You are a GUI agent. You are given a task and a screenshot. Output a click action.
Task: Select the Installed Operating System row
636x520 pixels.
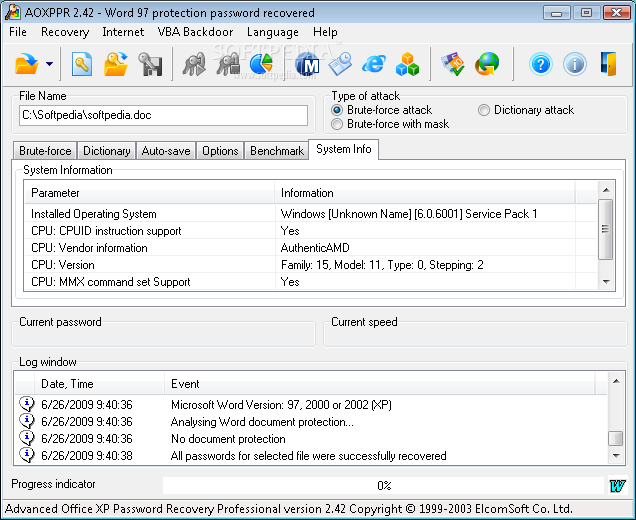[x=311, y=214]
